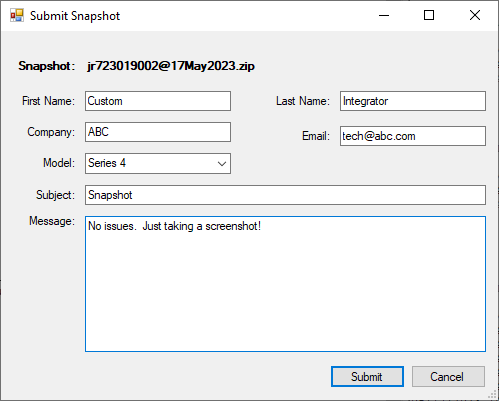Focus the Email field with tech@abc.com

coord(413,136)
